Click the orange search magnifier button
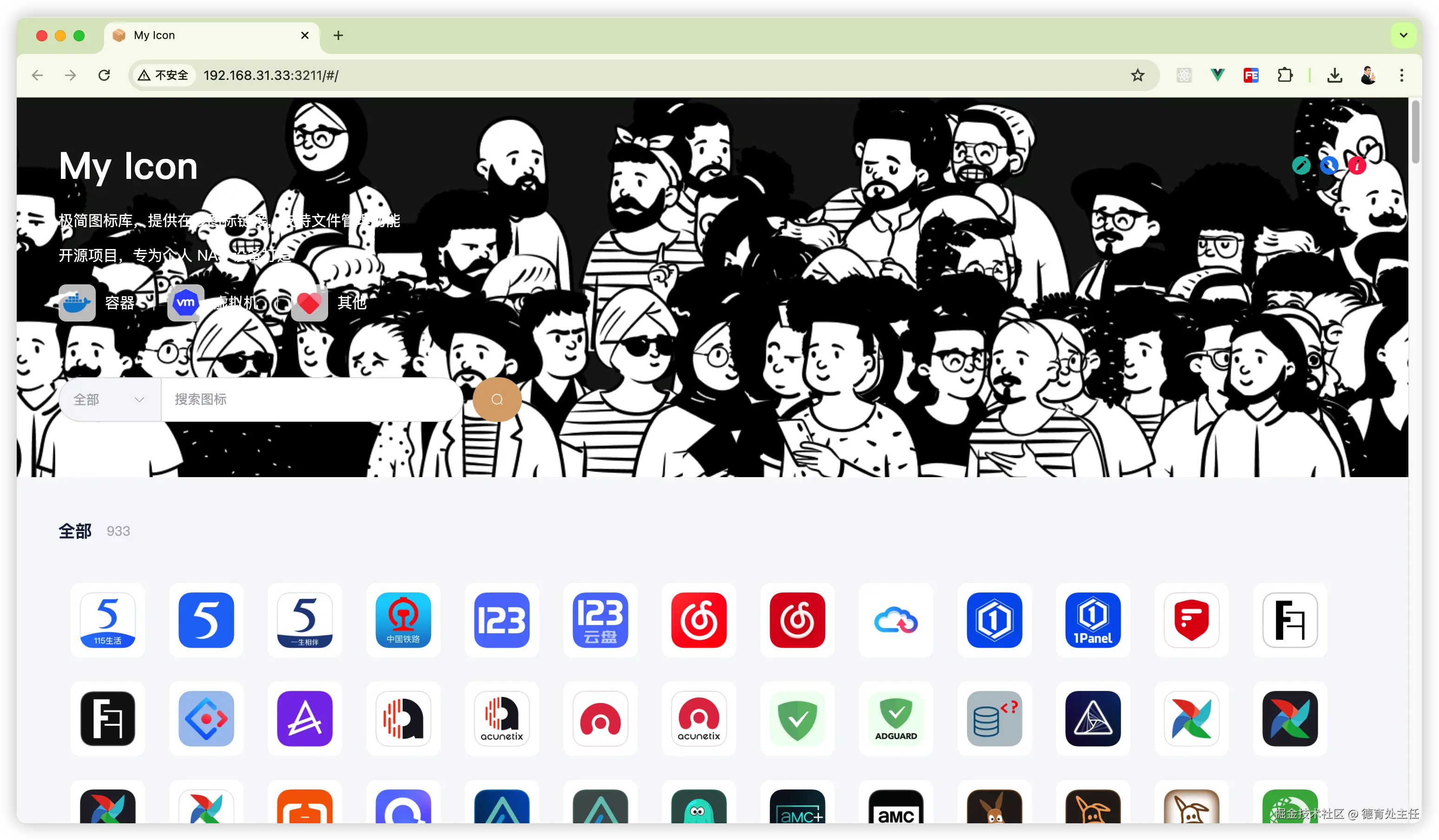 (x=497, y=400)
